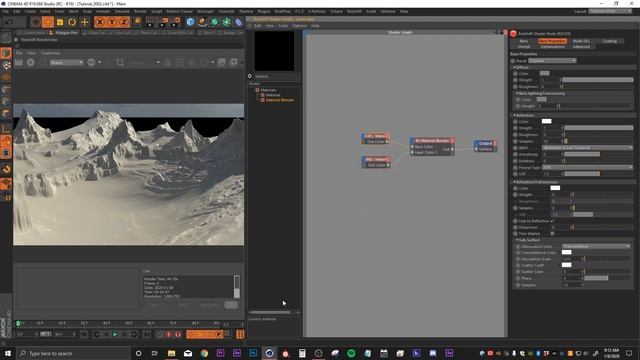This screenshot has width=640, height=360.
Task: Open the Fresnel Type dropdown
Action: click(587, 167)
